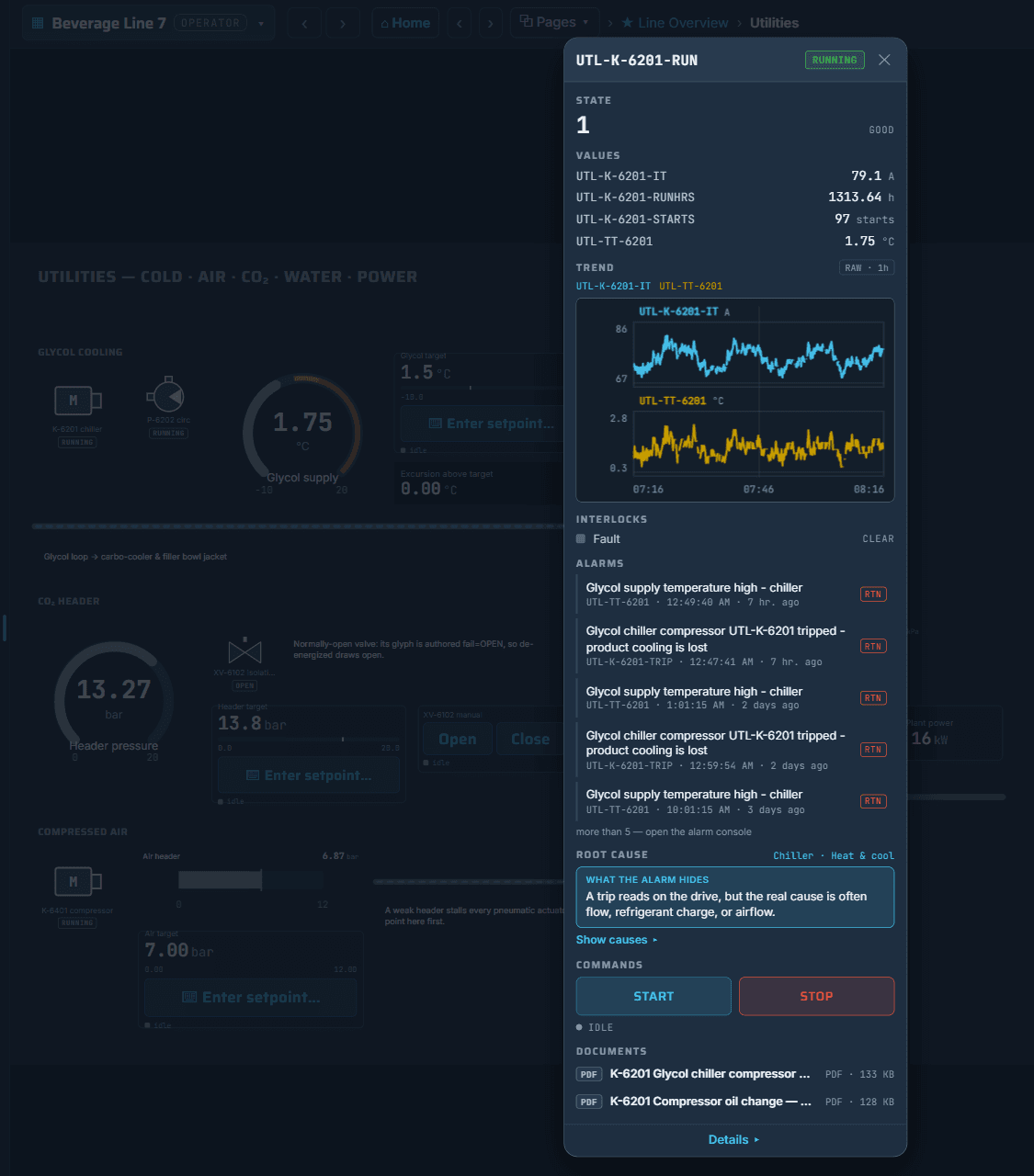Open the RAW · 1h trend range selector
Viewport: 1034px width, 1176px height.
coord(867,268)
